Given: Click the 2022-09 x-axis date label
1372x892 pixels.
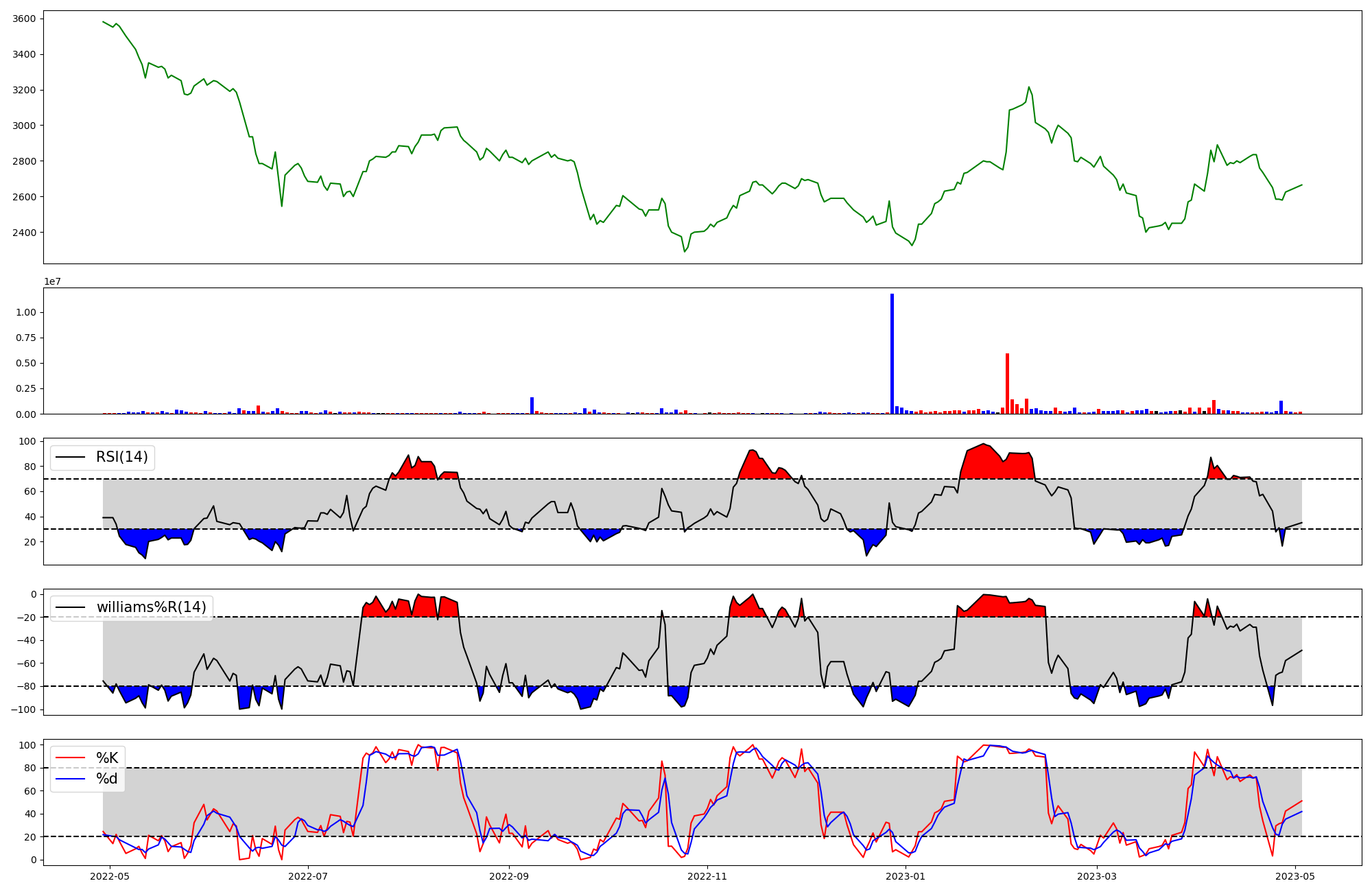Looking at the screenshot, I should pos(509,876).
